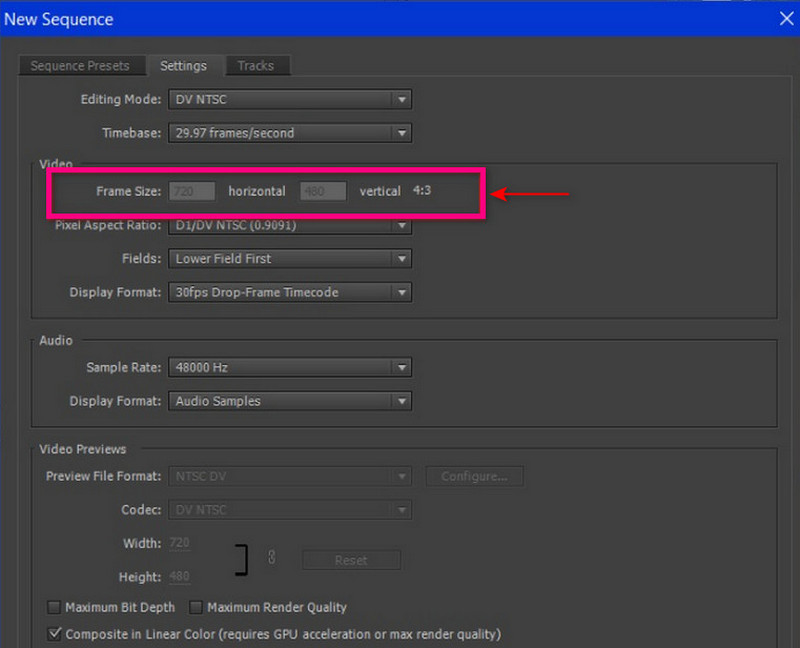Close the New Sequence dialog
The image size is (800, 648).
pyautogui.click(x=785, y=18)
